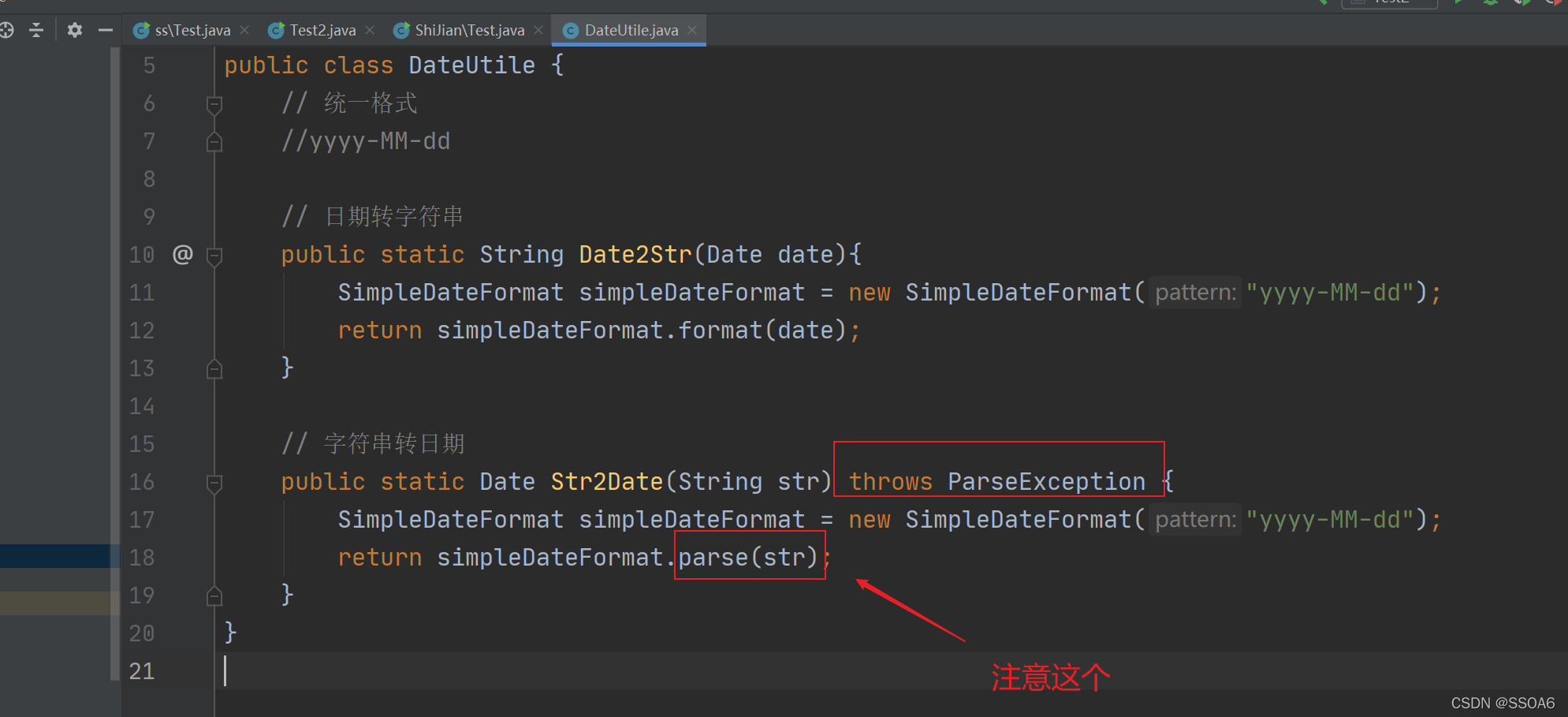Select the DateUtile.java tab
Image resolution: width=1568 pixels, height=717 pixels.
coord(631,31)
